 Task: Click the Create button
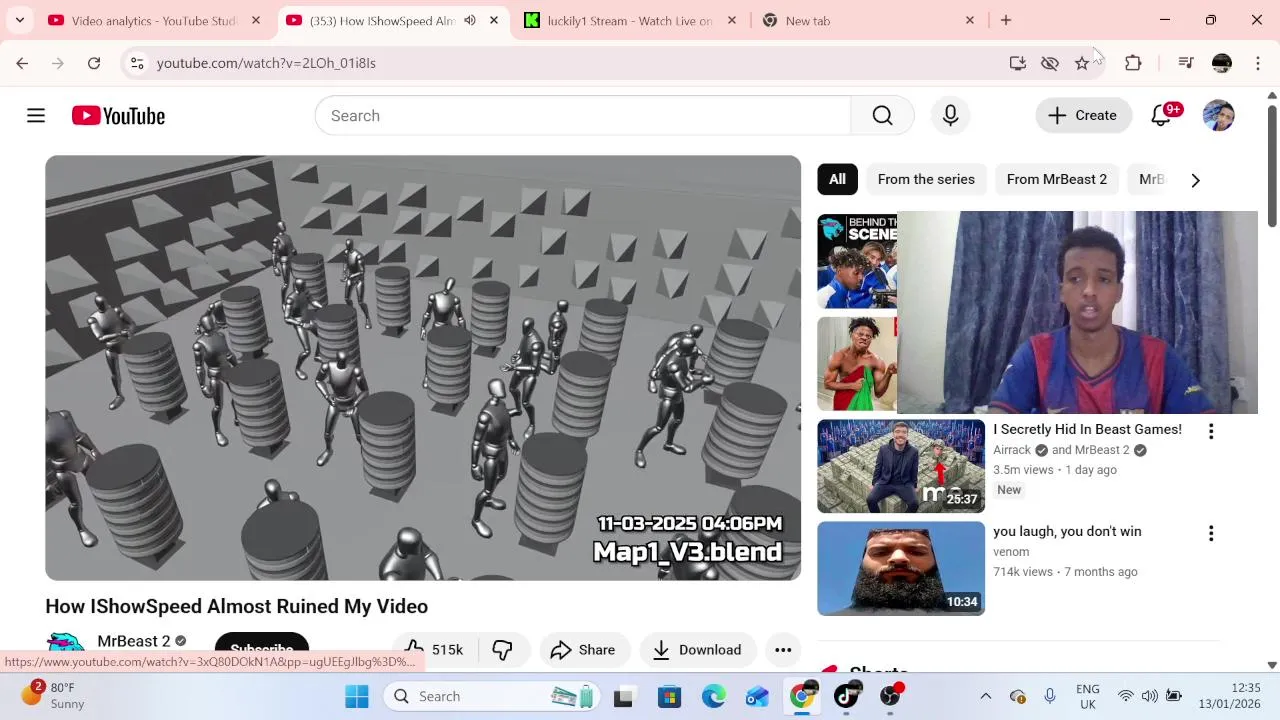[1083, 116]
